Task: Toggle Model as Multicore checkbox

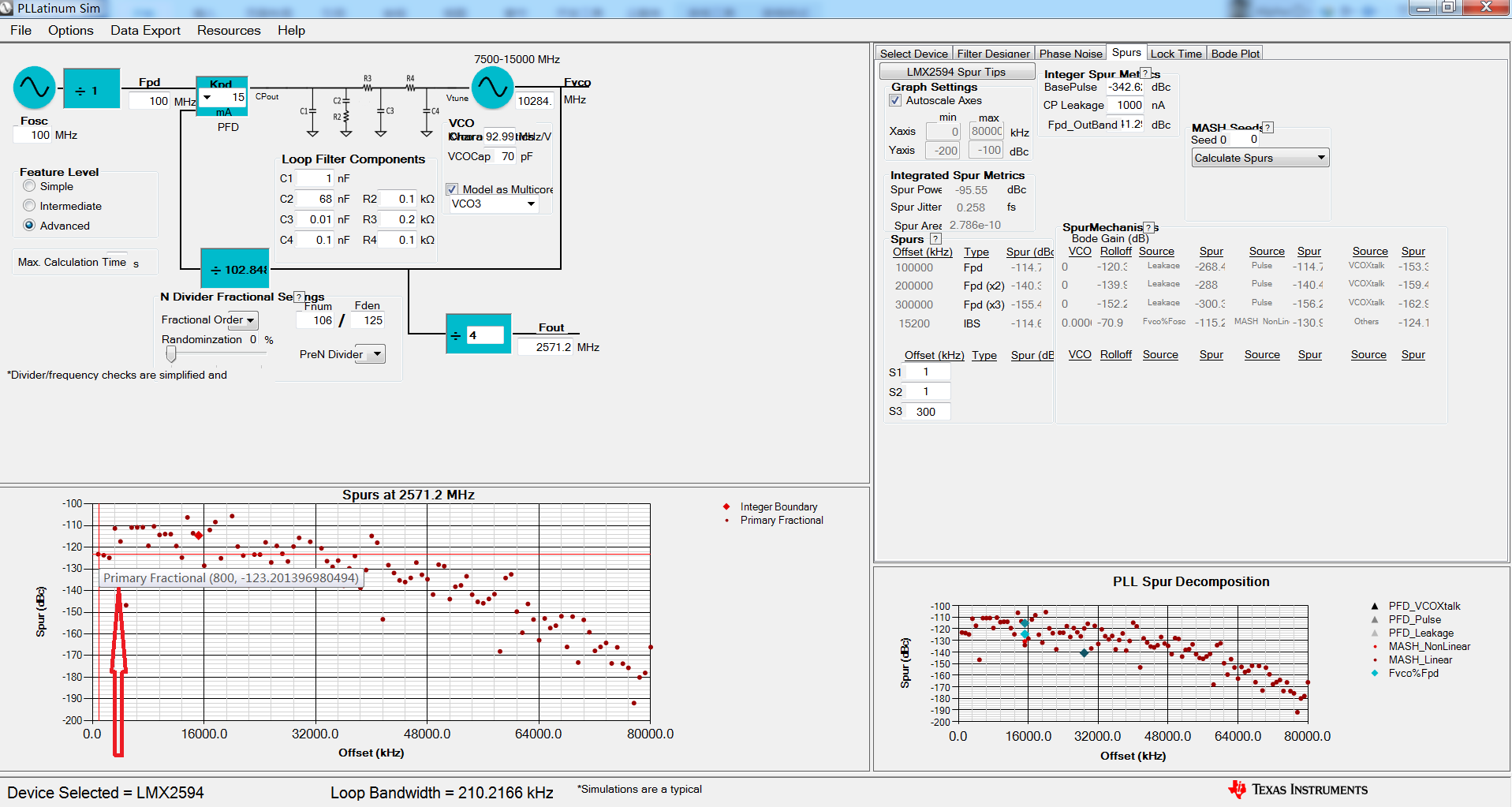Action: (x=452, y=189)
